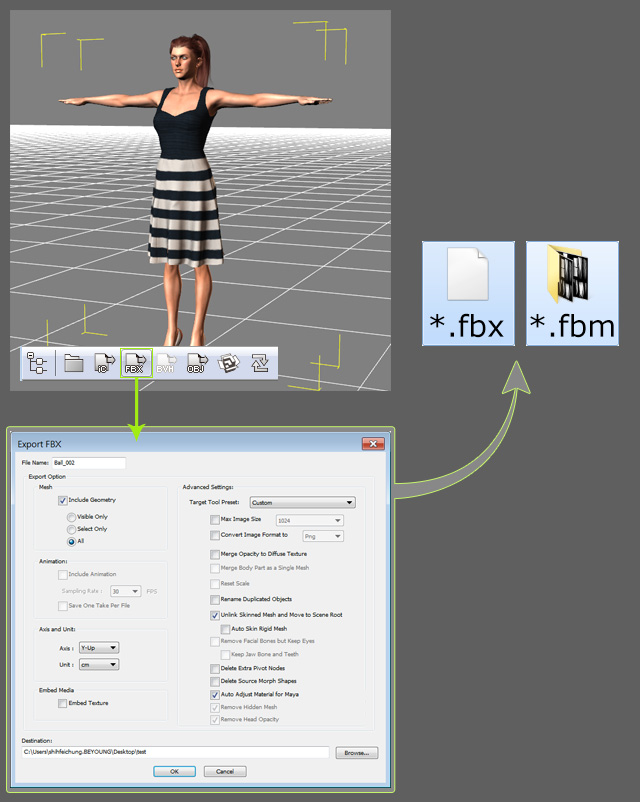This screenshot has height=802, width=640.
Task: Enable Delete Extra Pivot Nodes checkbox
Action: (x=215, y=669)
